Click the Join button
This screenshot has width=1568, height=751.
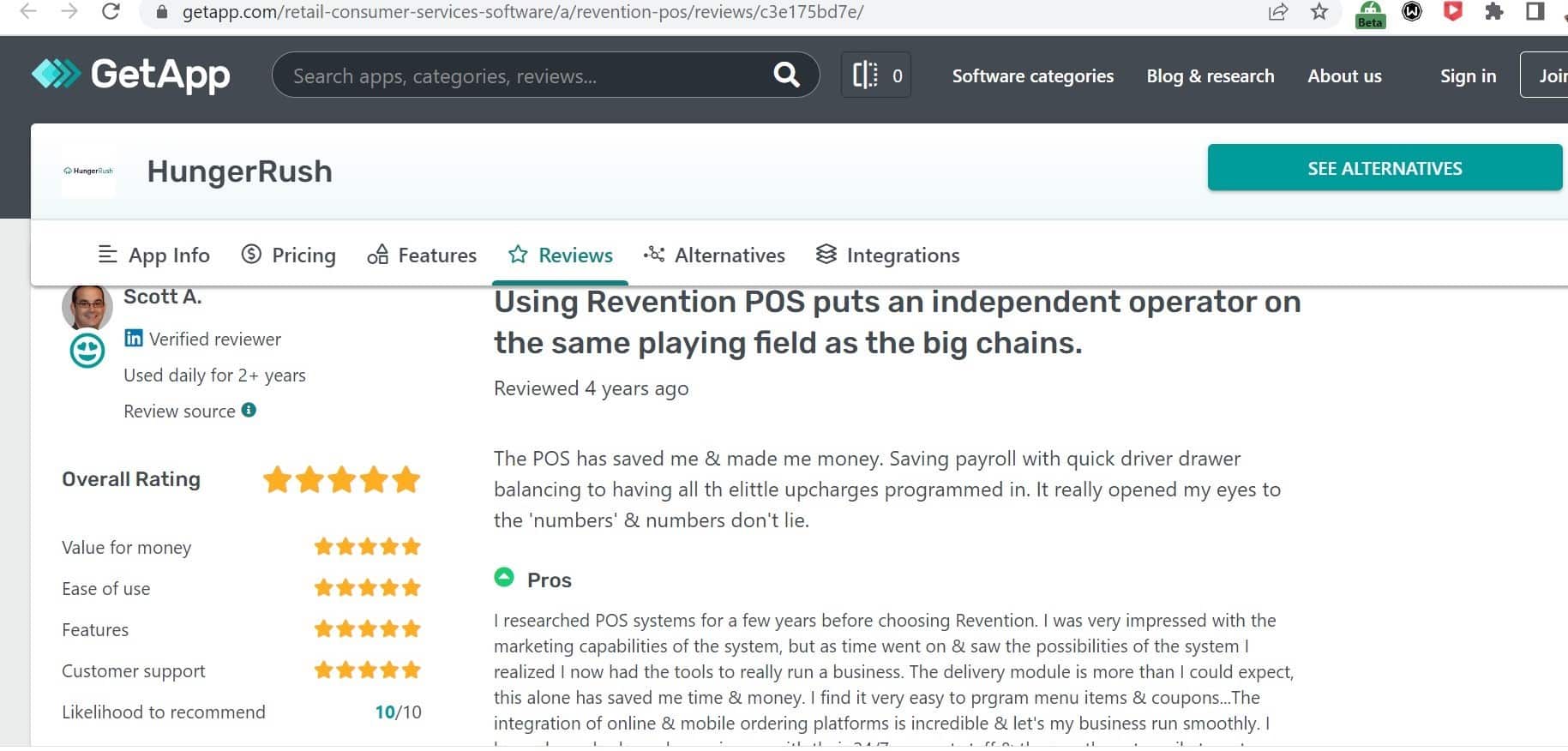click(1545, 75)
